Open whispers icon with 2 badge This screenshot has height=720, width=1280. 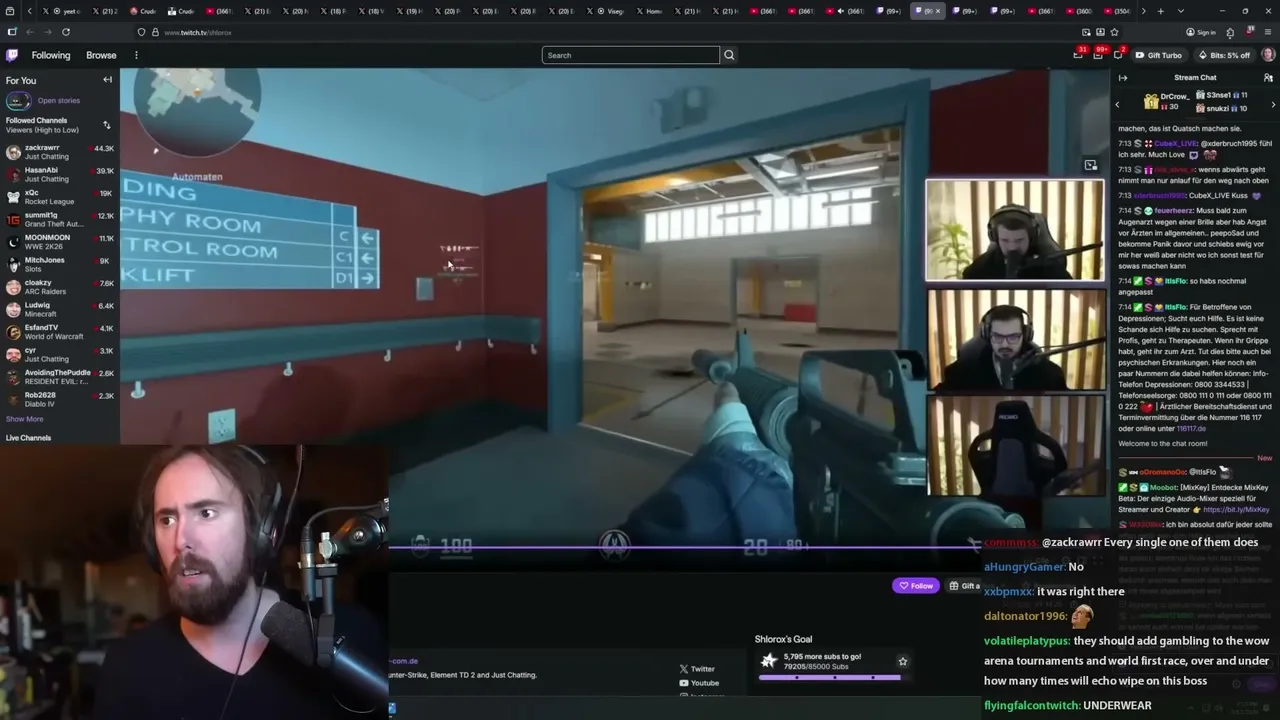(1118, 55)
